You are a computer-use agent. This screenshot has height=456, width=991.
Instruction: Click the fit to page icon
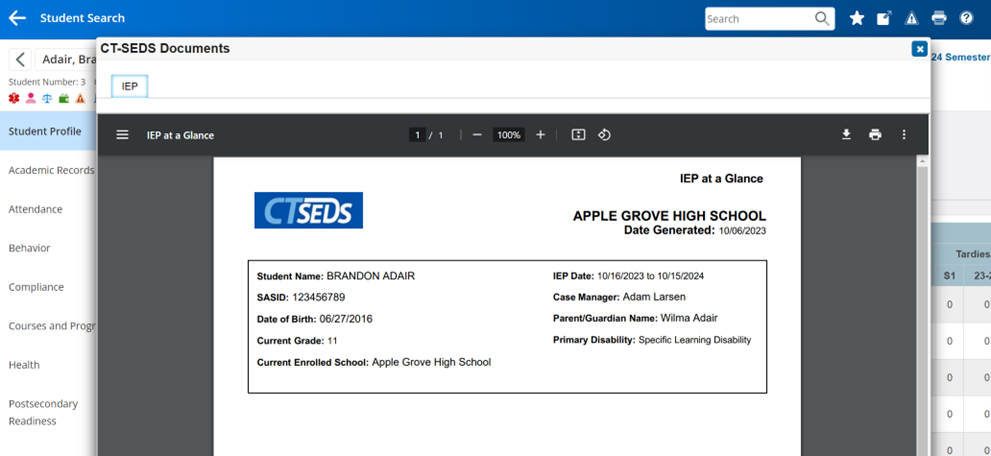[x=578, y=135]
